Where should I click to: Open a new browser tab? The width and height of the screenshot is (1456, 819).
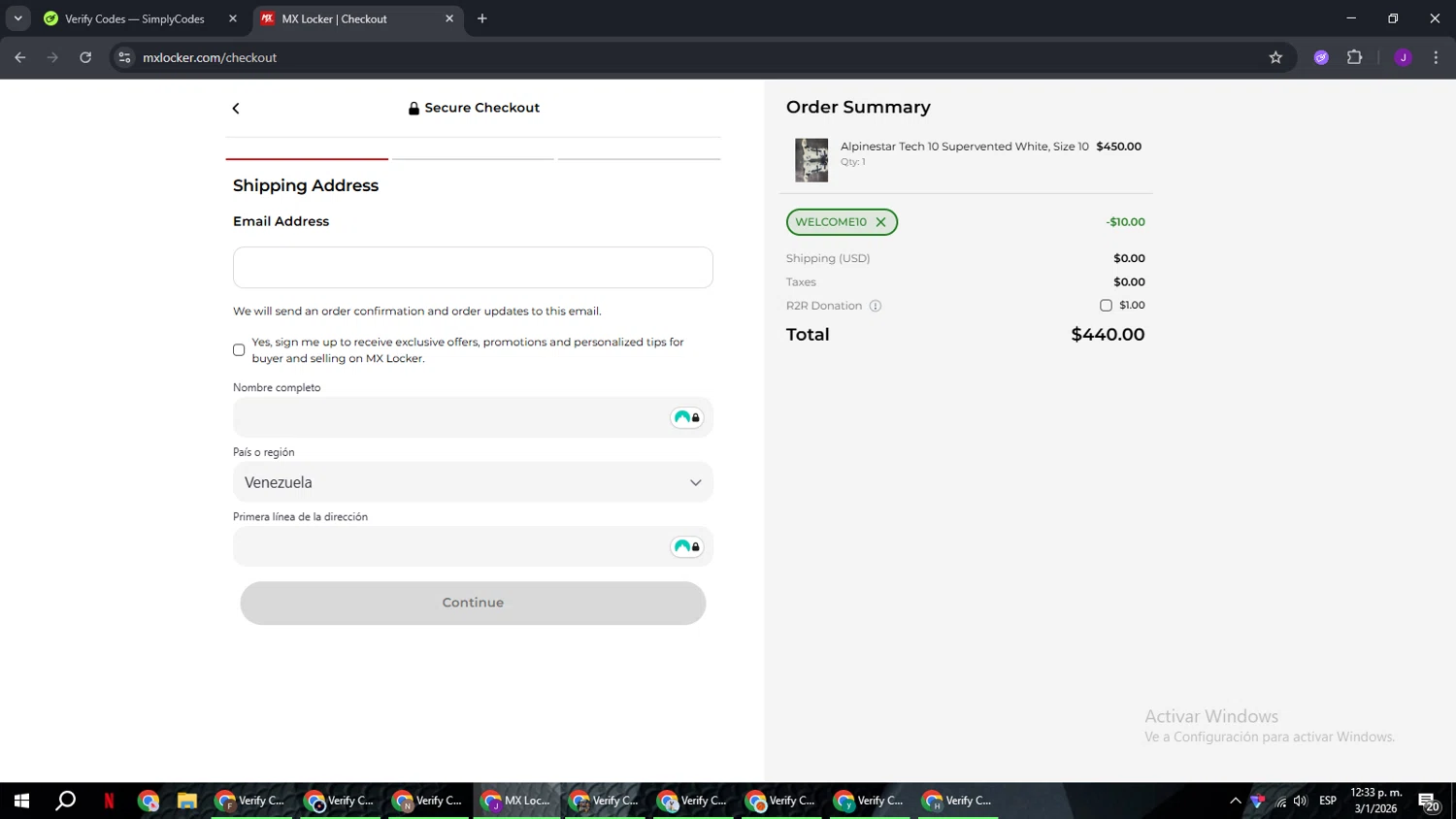point(482,18)
